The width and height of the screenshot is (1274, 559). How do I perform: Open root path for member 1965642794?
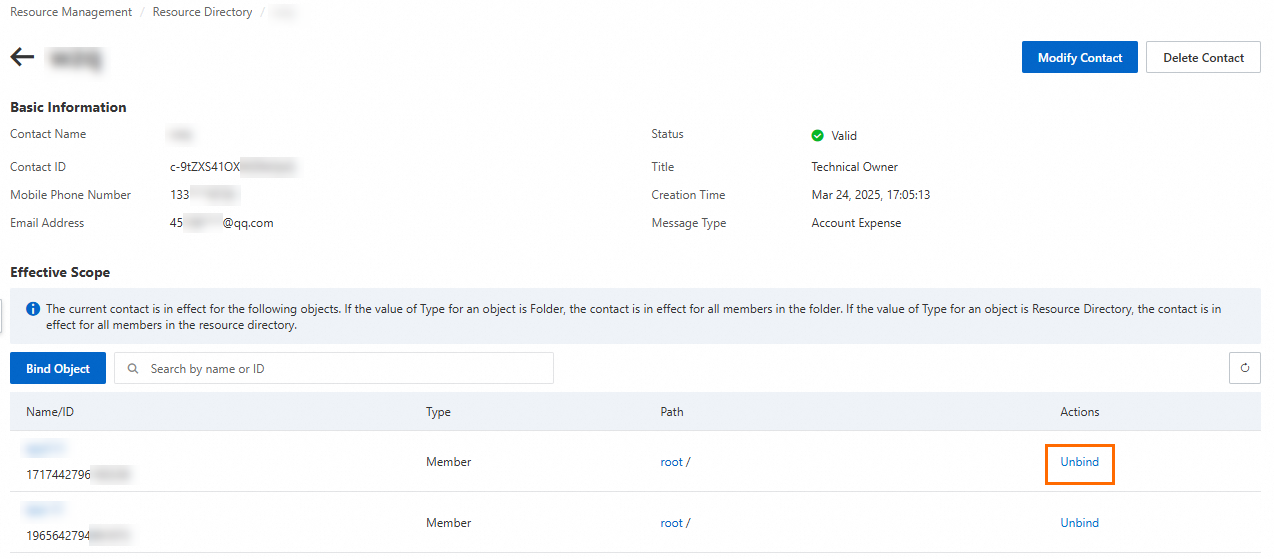click(x=671, y=523)
